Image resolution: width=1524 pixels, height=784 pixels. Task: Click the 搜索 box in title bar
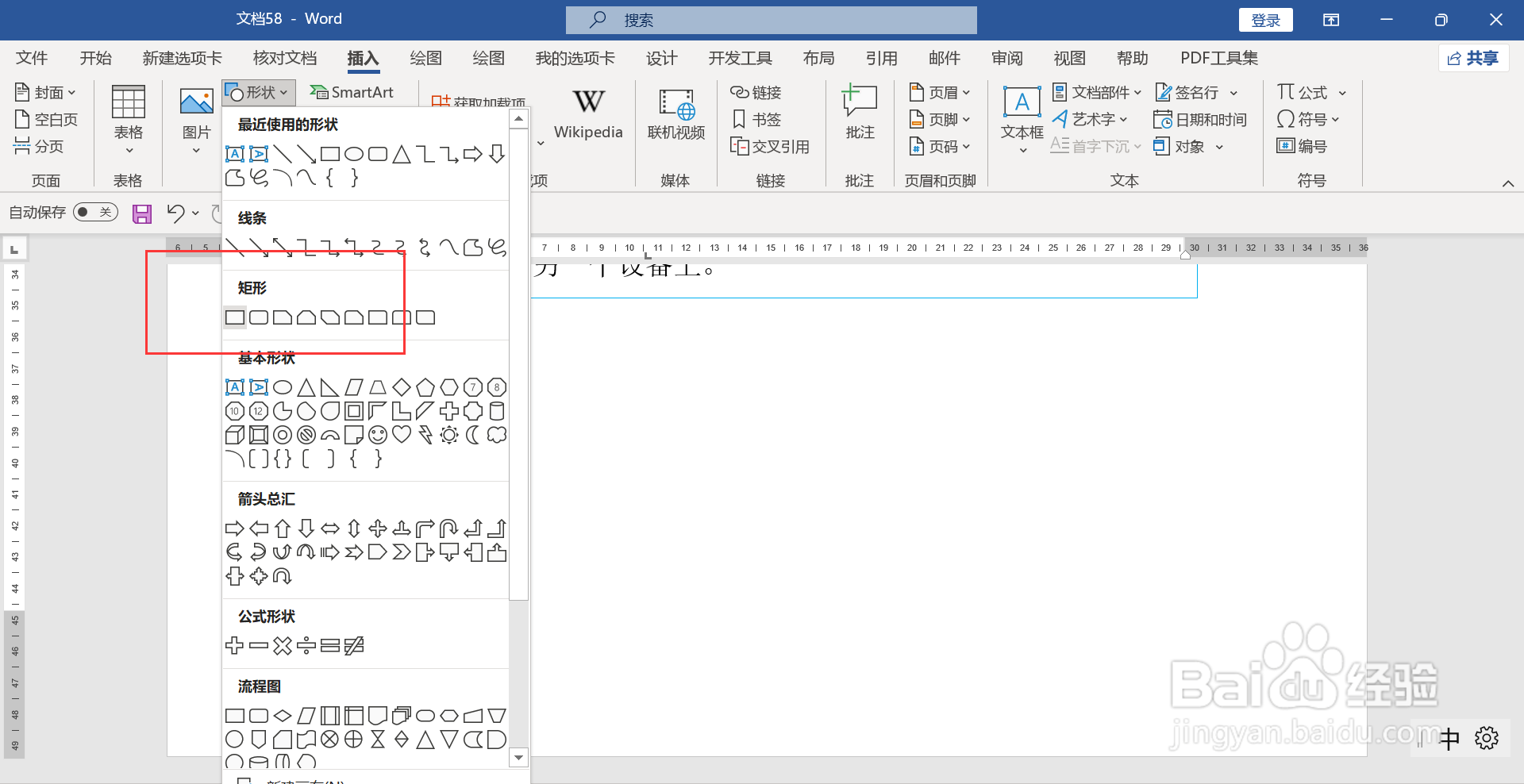[771, 20]
